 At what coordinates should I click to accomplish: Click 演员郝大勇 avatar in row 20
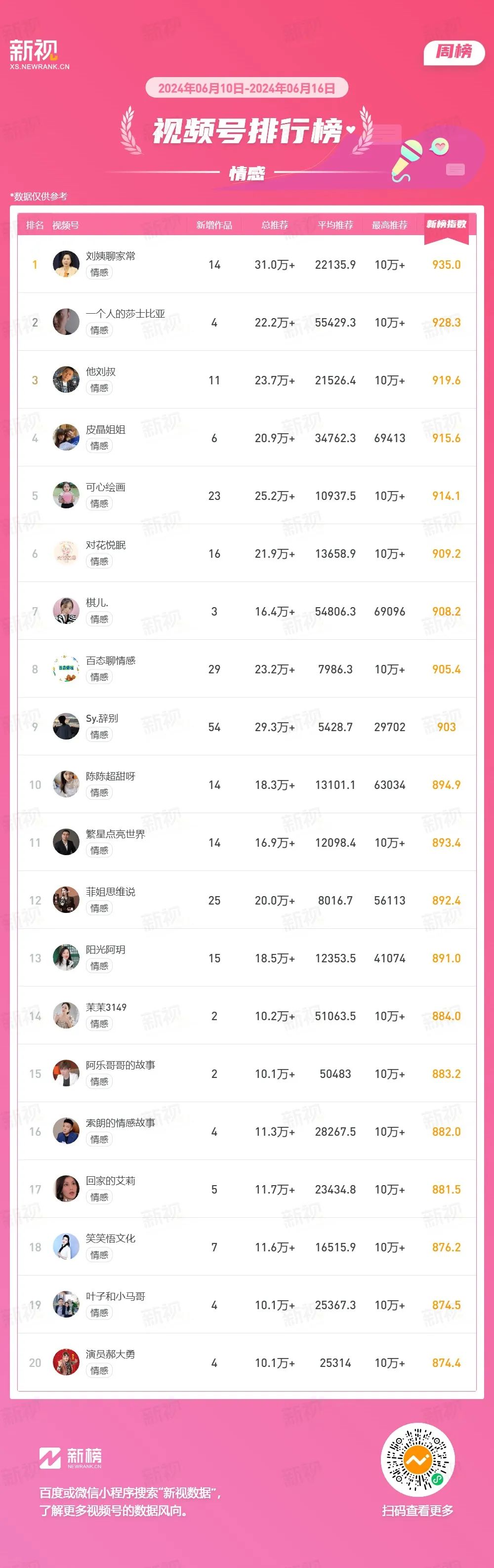pyautogui.click(x=66, y=1363)
